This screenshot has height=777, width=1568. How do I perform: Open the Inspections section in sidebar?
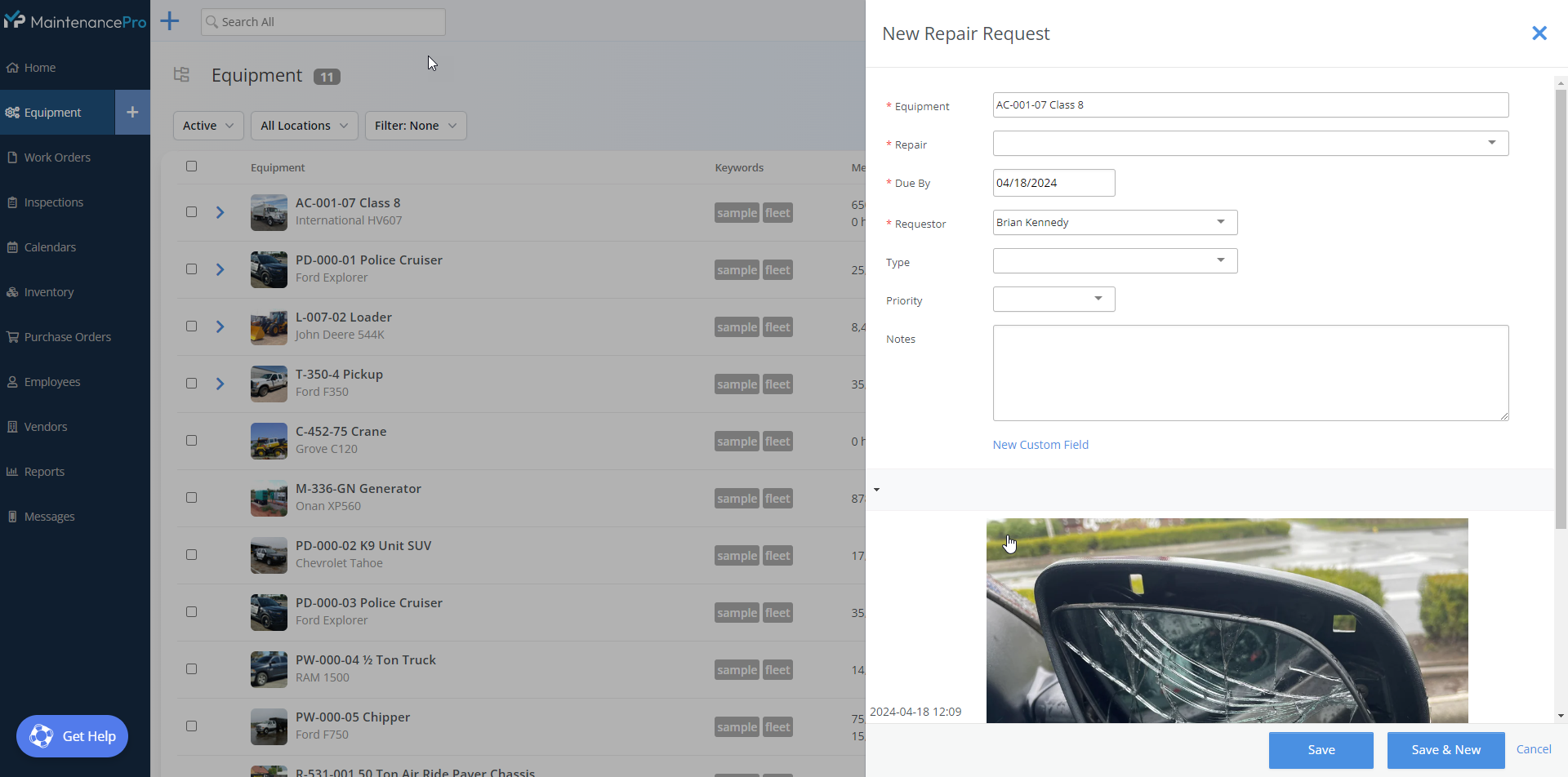[53, 202]
